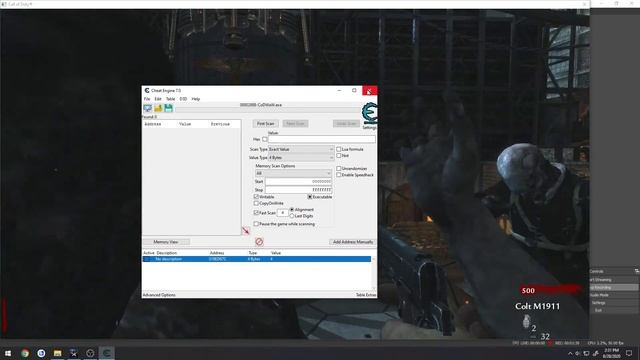Click the taskbar icon right of File Explorer
This screenshot has width=640, height=360.
click(74, 353)
